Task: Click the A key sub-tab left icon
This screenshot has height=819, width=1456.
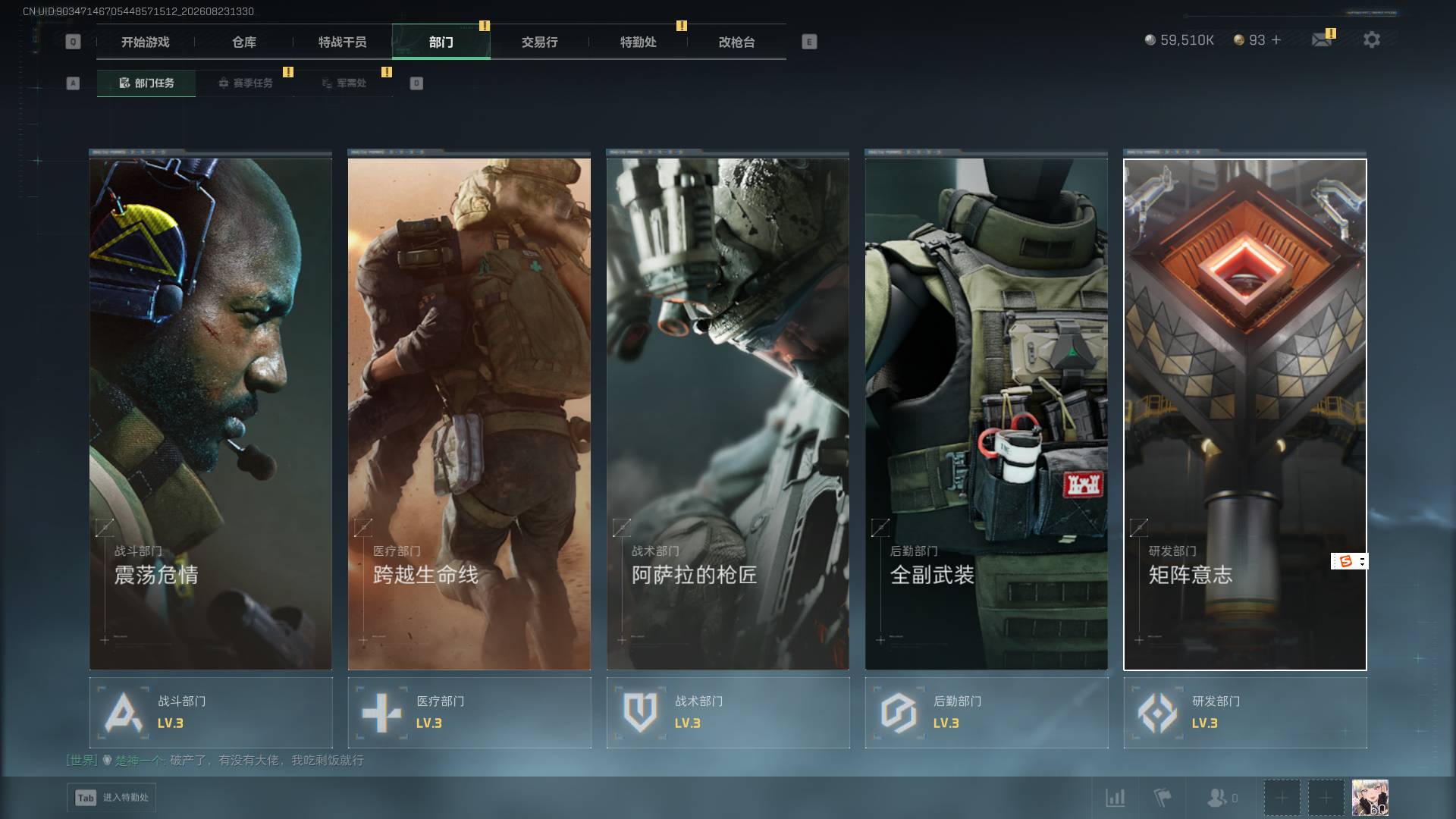Action: click(73, 83)
